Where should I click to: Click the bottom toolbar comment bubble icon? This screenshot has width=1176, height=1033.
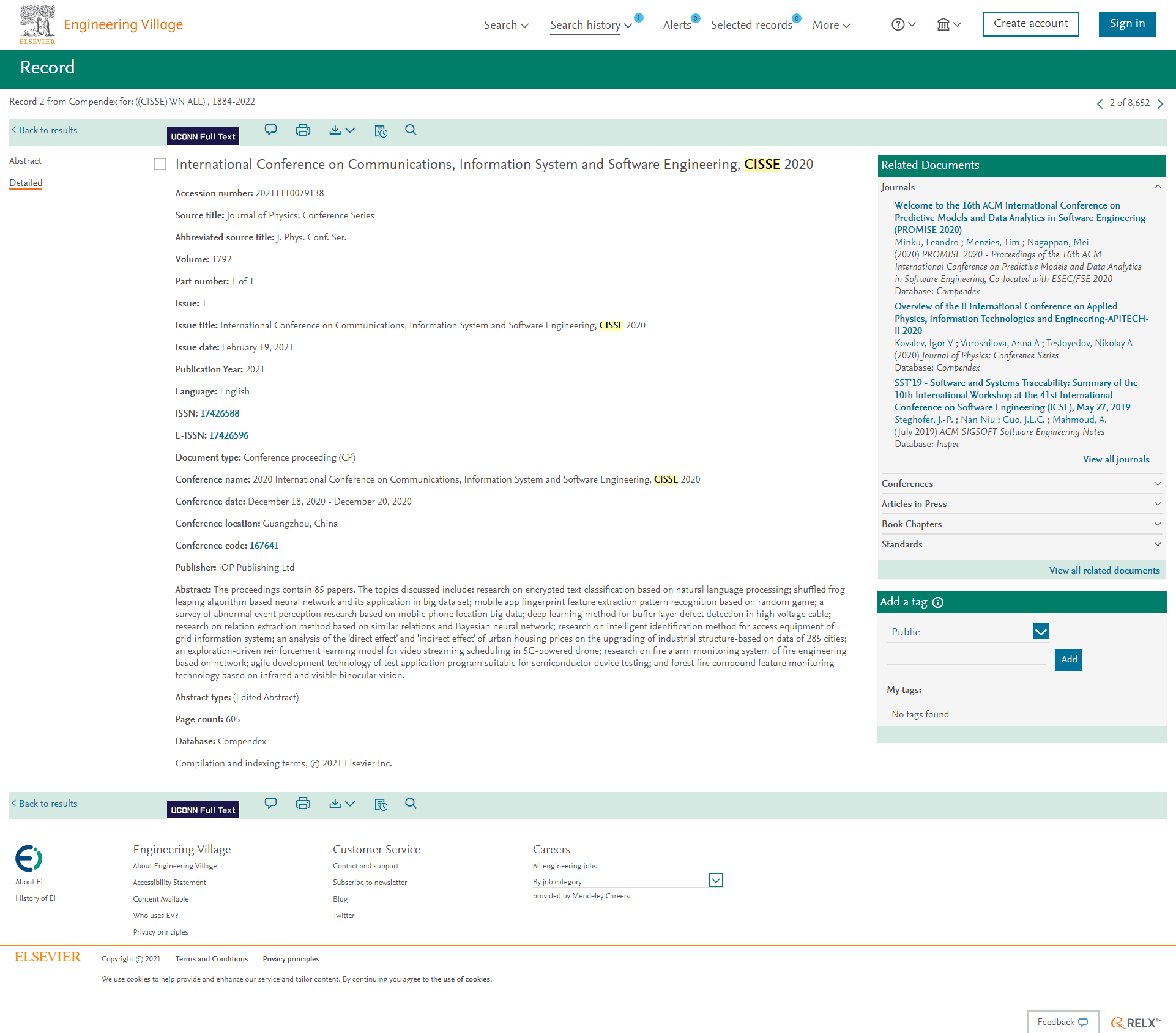pos(270,803)
